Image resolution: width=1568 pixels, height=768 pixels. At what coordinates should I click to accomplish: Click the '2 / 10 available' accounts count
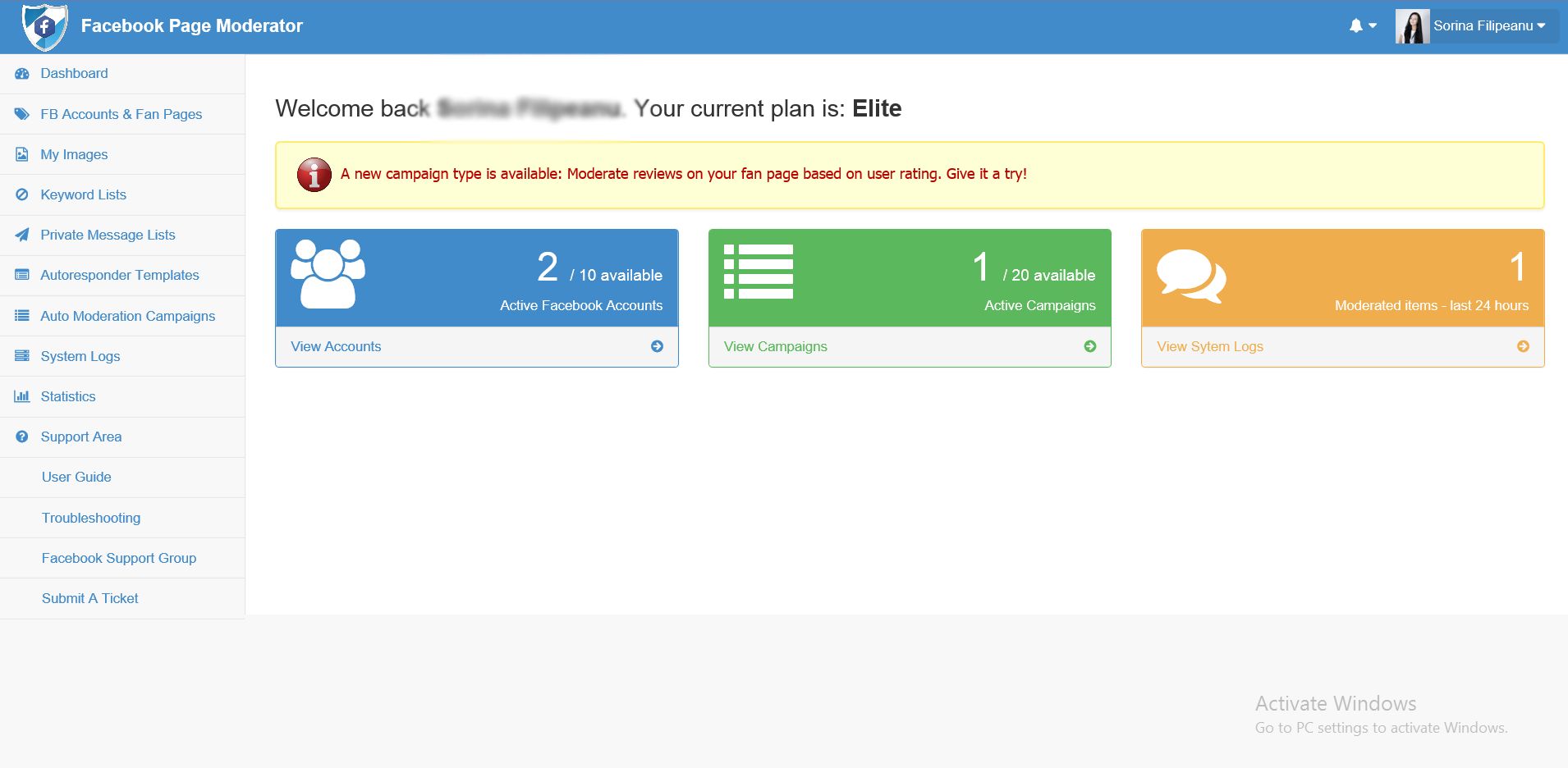pos(599,267)
